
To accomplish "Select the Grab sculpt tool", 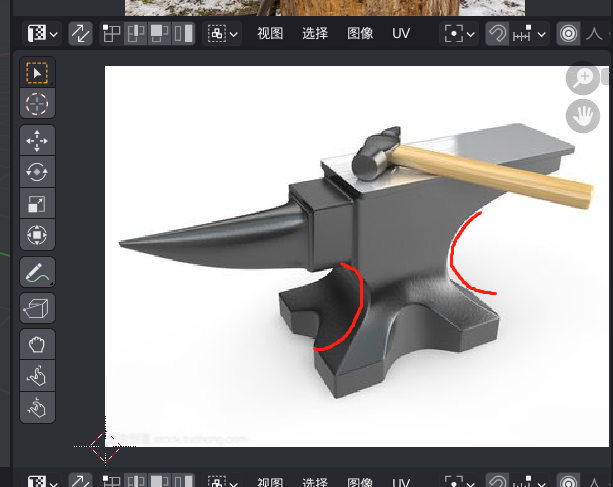I will tap(37, 344).
